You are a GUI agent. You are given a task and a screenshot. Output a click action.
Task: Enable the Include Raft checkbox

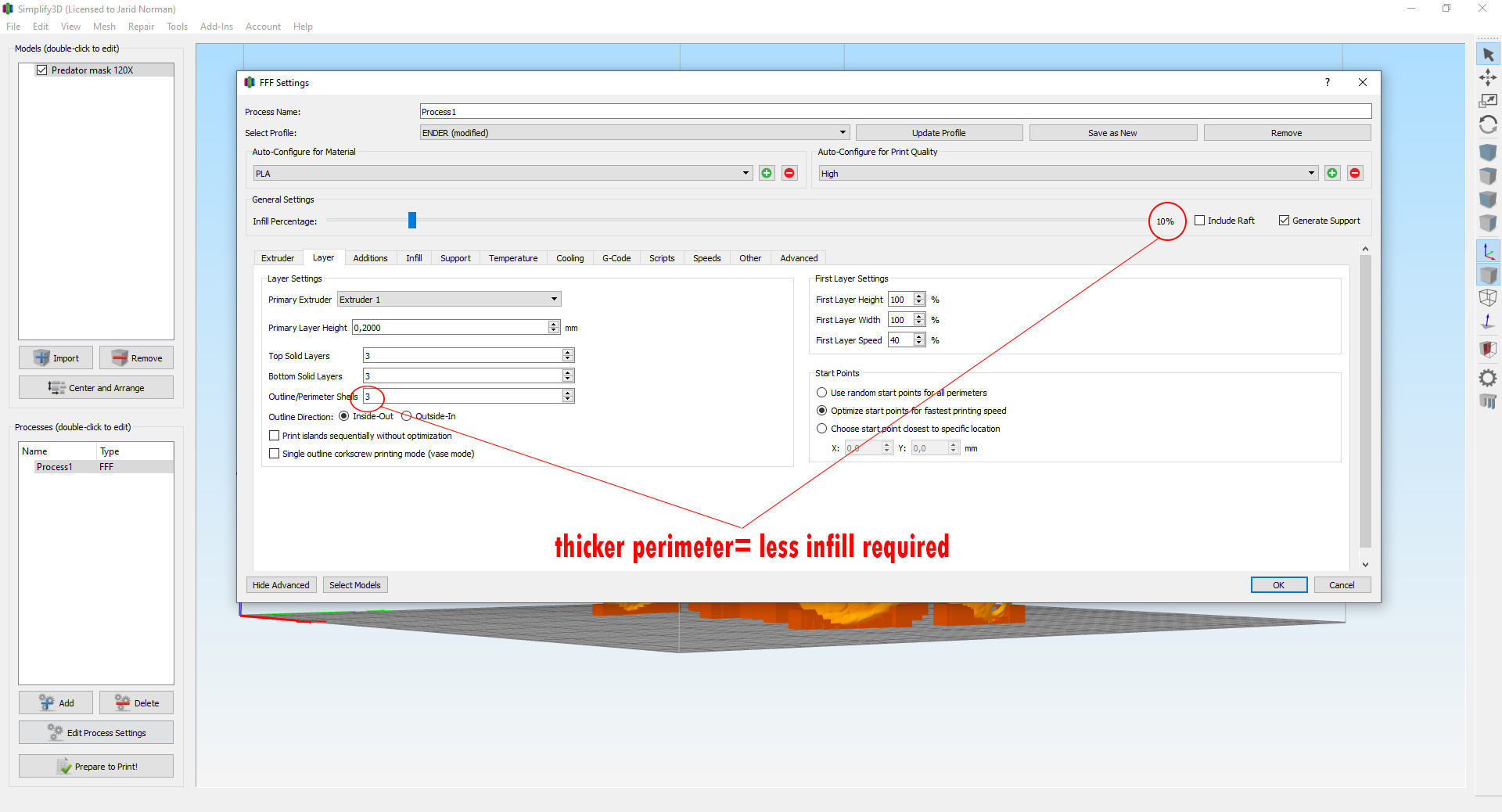1200,221
